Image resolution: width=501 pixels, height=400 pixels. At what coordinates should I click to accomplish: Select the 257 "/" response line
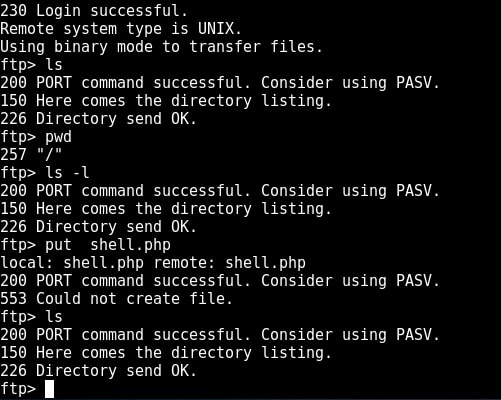point(31,154)
